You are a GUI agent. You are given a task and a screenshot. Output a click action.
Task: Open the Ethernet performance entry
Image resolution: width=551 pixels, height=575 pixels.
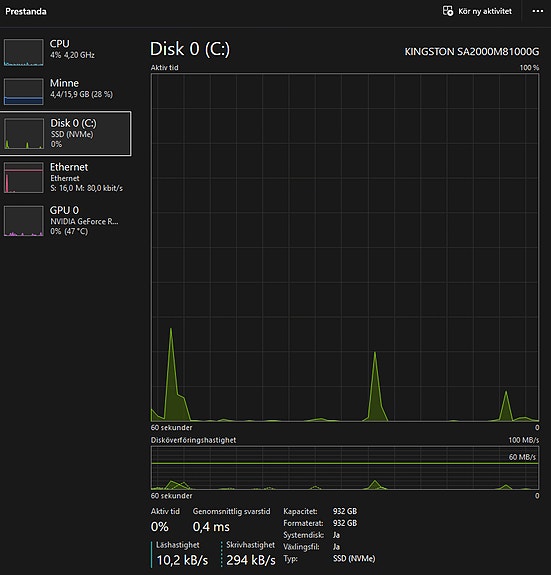tap(66, 177)
